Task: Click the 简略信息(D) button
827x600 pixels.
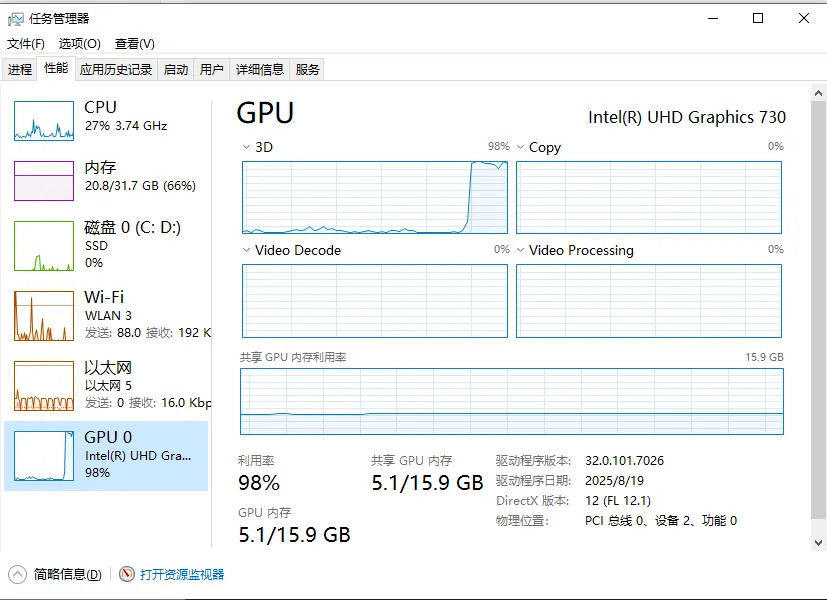Action: coord(68,574)
